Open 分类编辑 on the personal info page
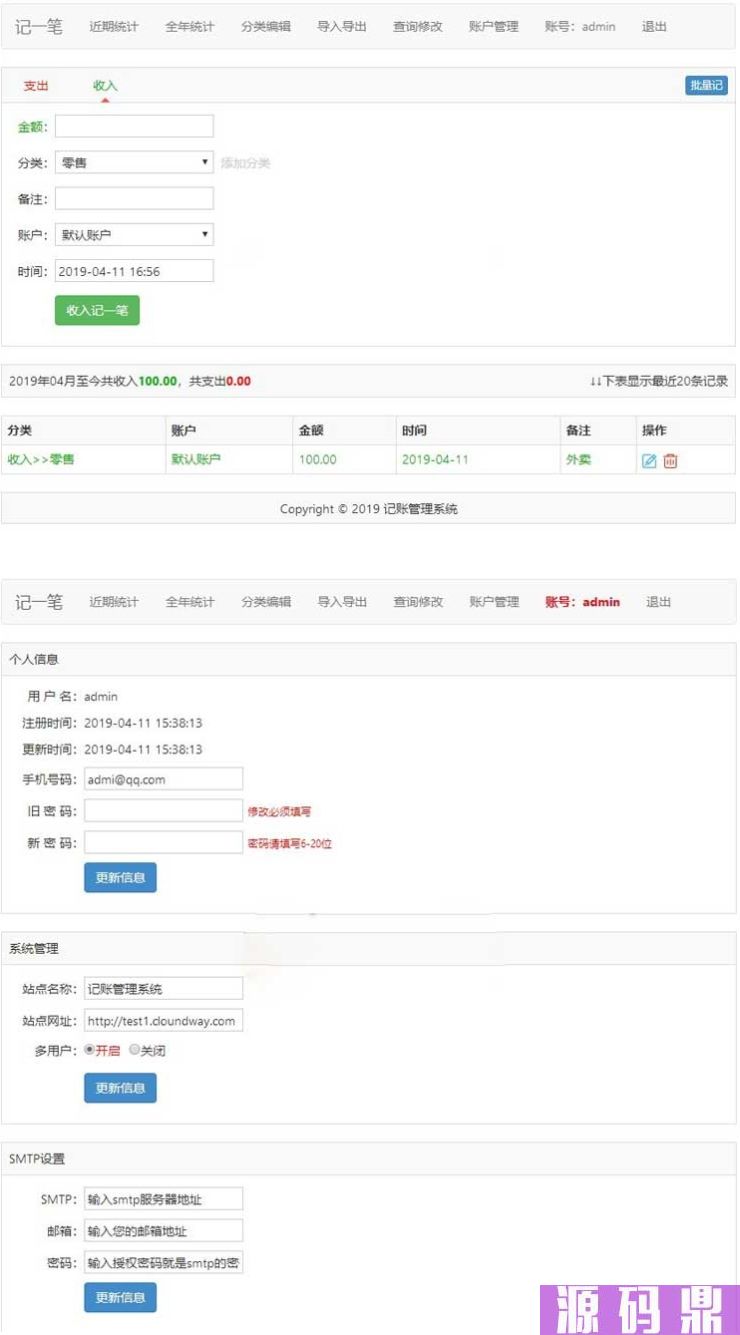This screenshot has height=1335, width=740. tap(266, 602)
